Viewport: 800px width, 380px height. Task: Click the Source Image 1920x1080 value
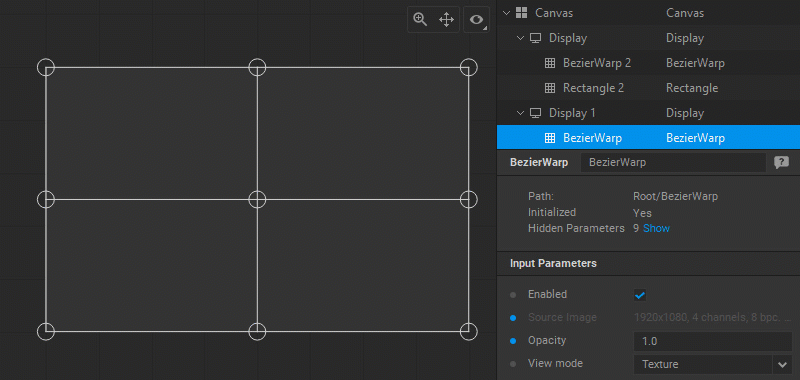coord(713,318)
